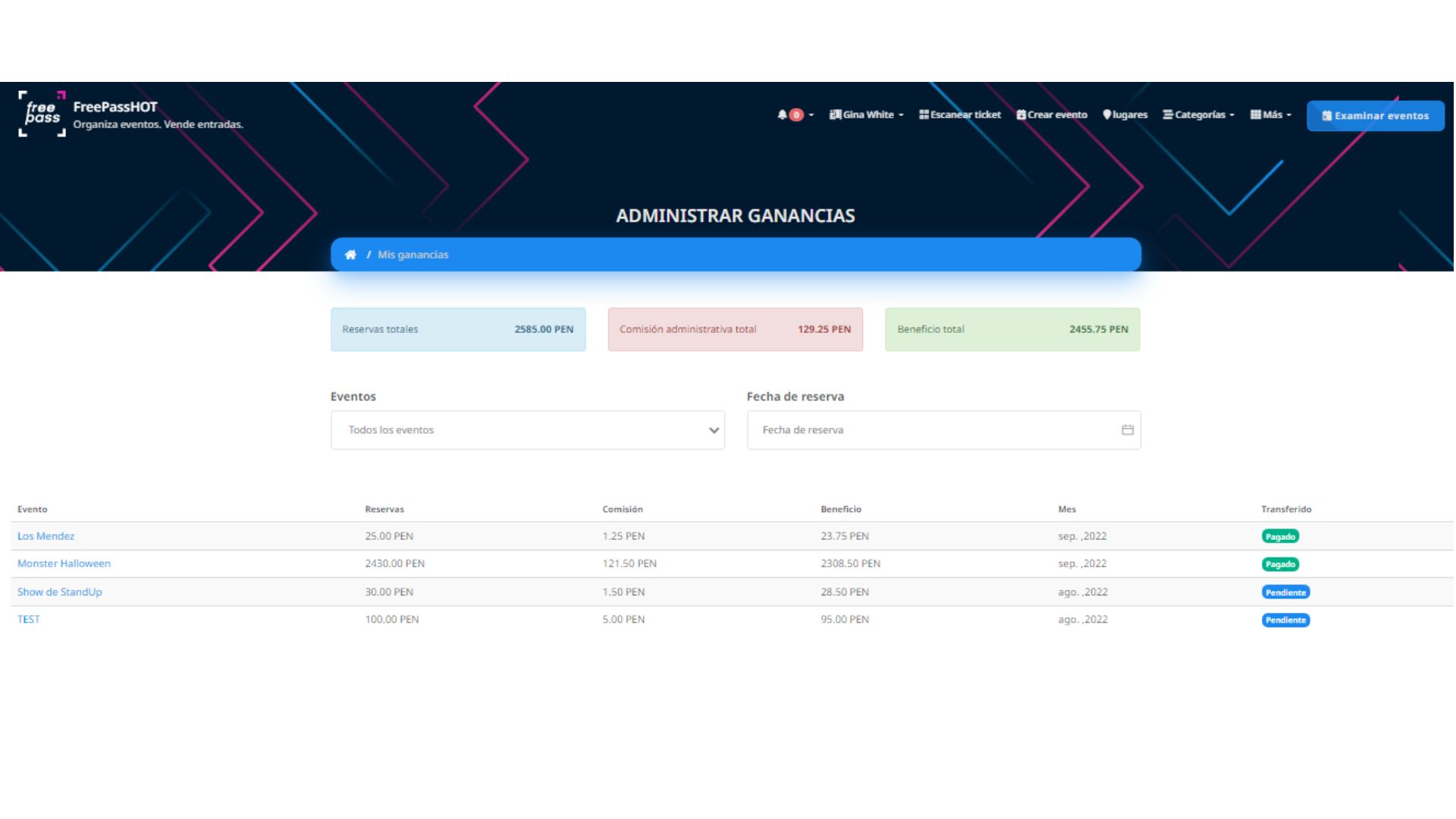Viewport: 1456px width, 819px height.
Task: Expand the Gina White account menu
Action: [867, 115]
